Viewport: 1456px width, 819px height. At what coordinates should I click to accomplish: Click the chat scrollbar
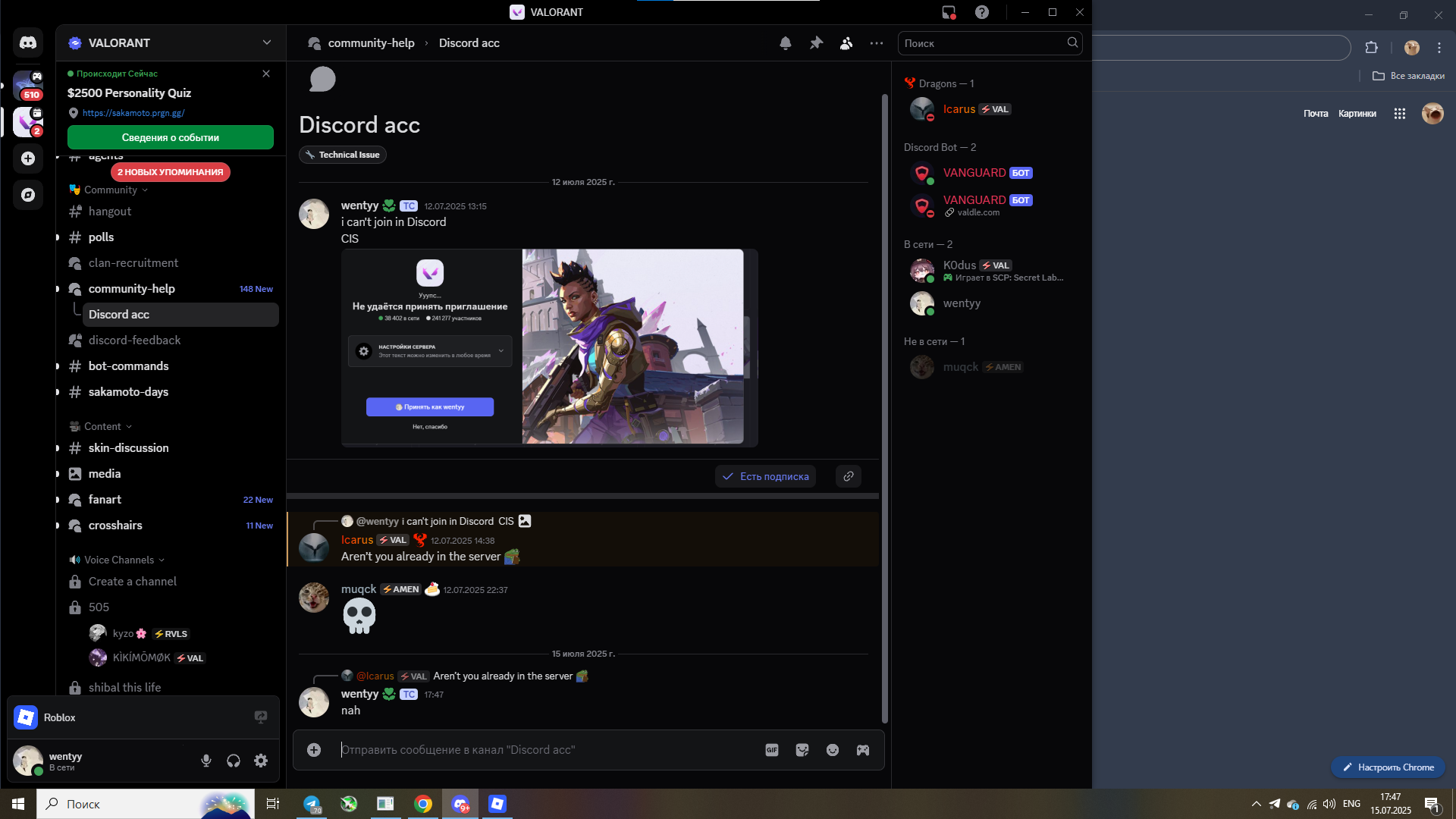tap(884, 409)
